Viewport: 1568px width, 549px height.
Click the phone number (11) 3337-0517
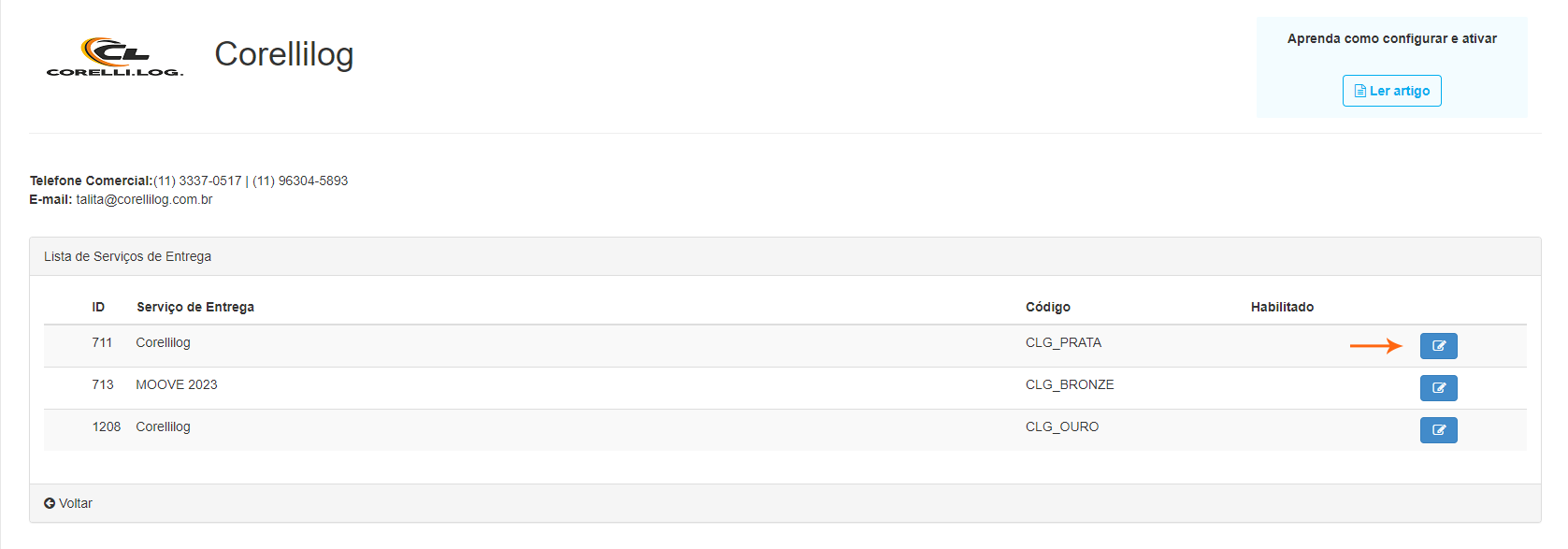(197, 181)
